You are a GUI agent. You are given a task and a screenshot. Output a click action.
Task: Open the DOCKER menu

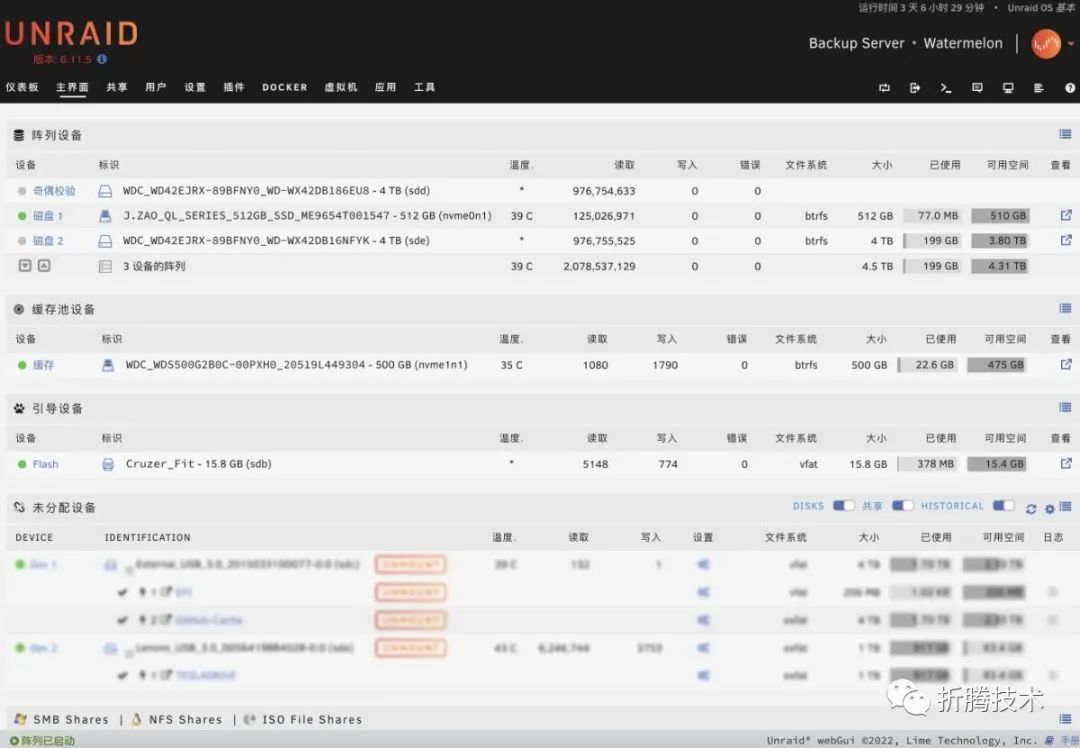pos(284,87)
